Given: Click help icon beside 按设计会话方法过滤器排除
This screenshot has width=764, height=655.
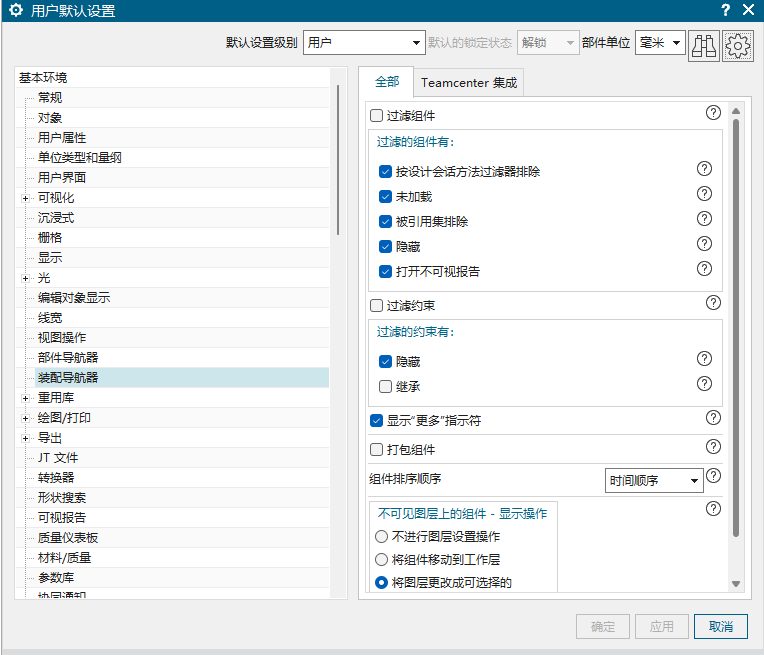Looking at the screenshot, I should pyautogui.click(x=704, y=169).
